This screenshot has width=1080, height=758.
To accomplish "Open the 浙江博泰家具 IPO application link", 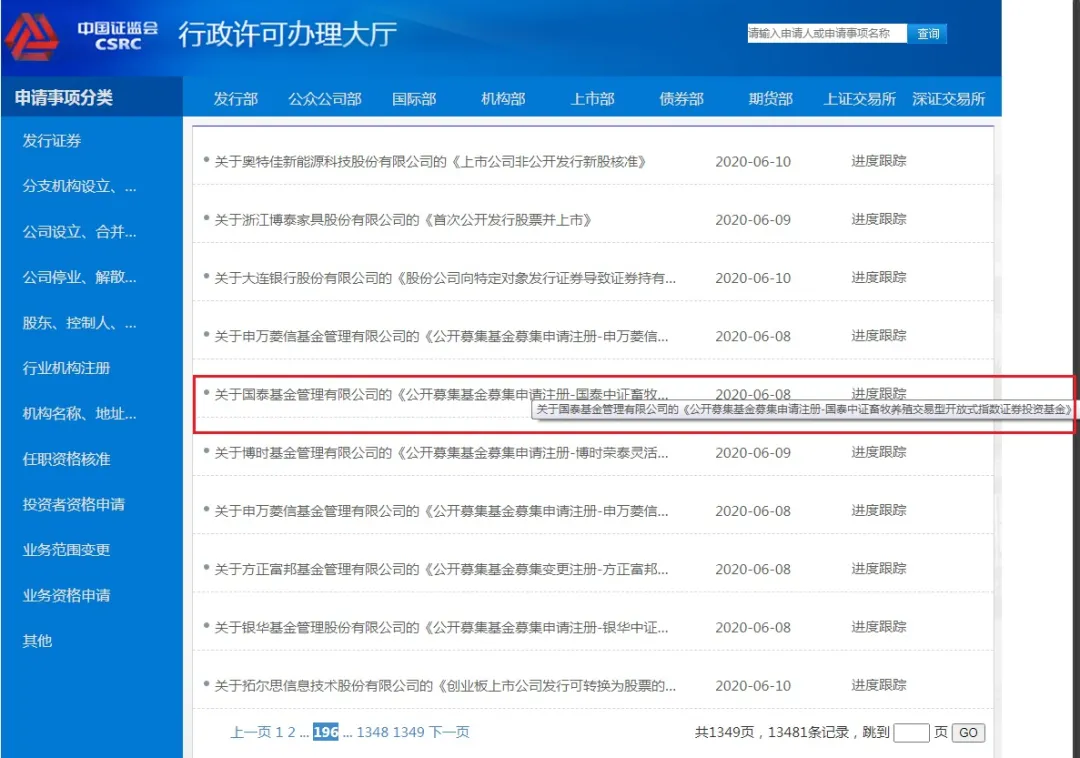I will (x=403, y=220).
